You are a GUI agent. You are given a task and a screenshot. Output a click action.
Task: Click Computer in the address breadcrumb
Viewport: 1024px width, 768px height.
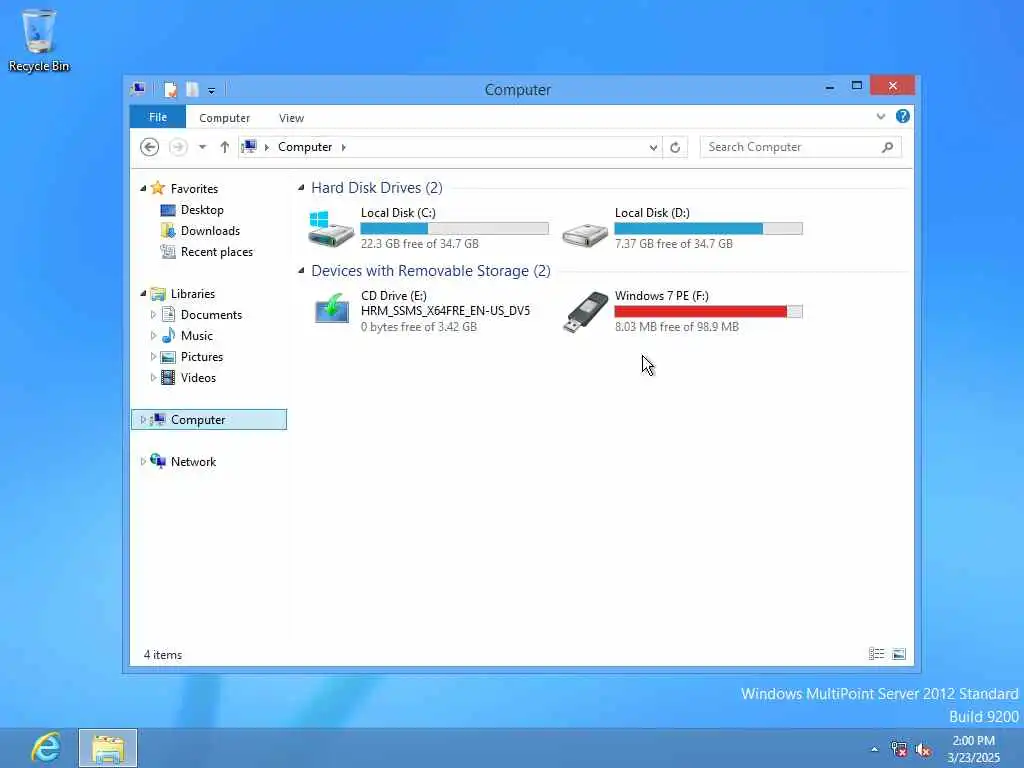click(x=305, y=147)
